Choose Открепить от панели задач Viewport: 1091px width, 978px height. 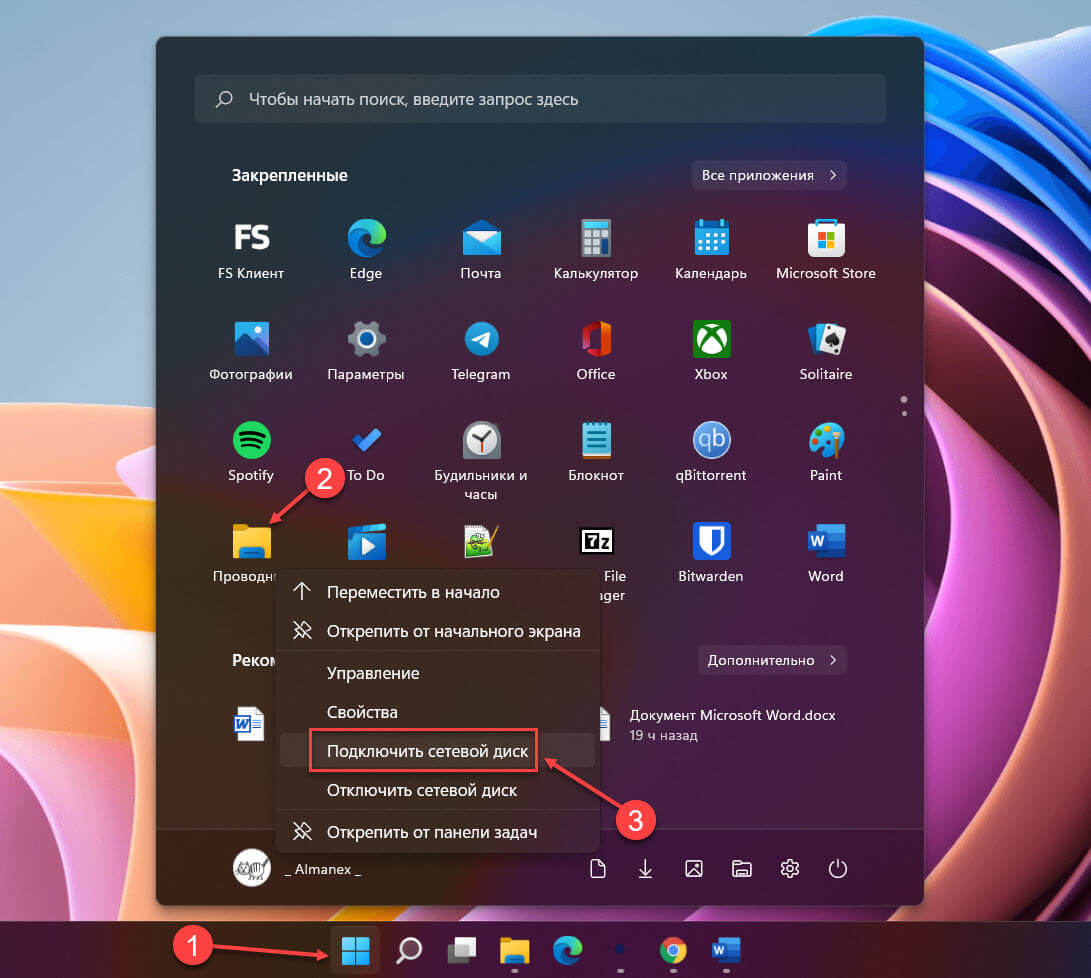pos(438,831)
